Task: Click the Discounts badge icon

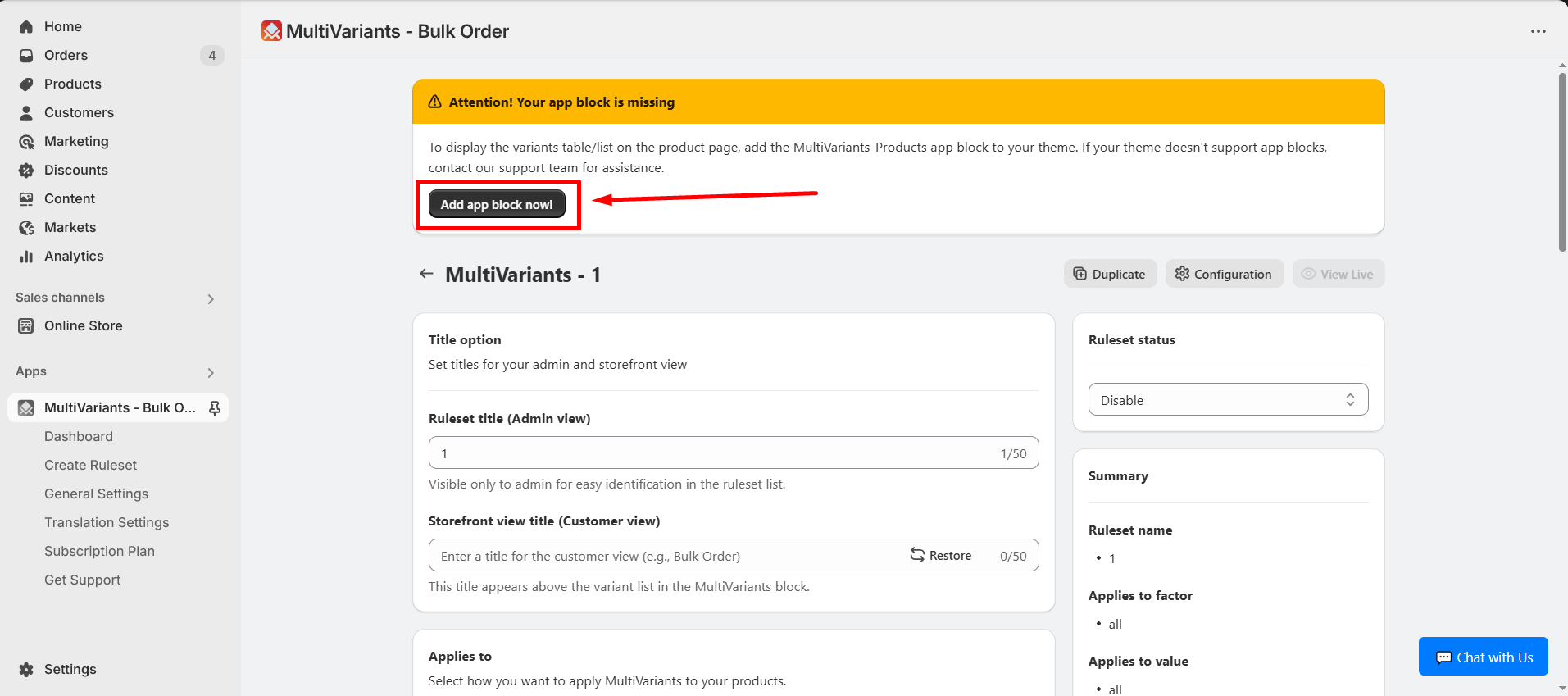Action: [x=26, y=170]
